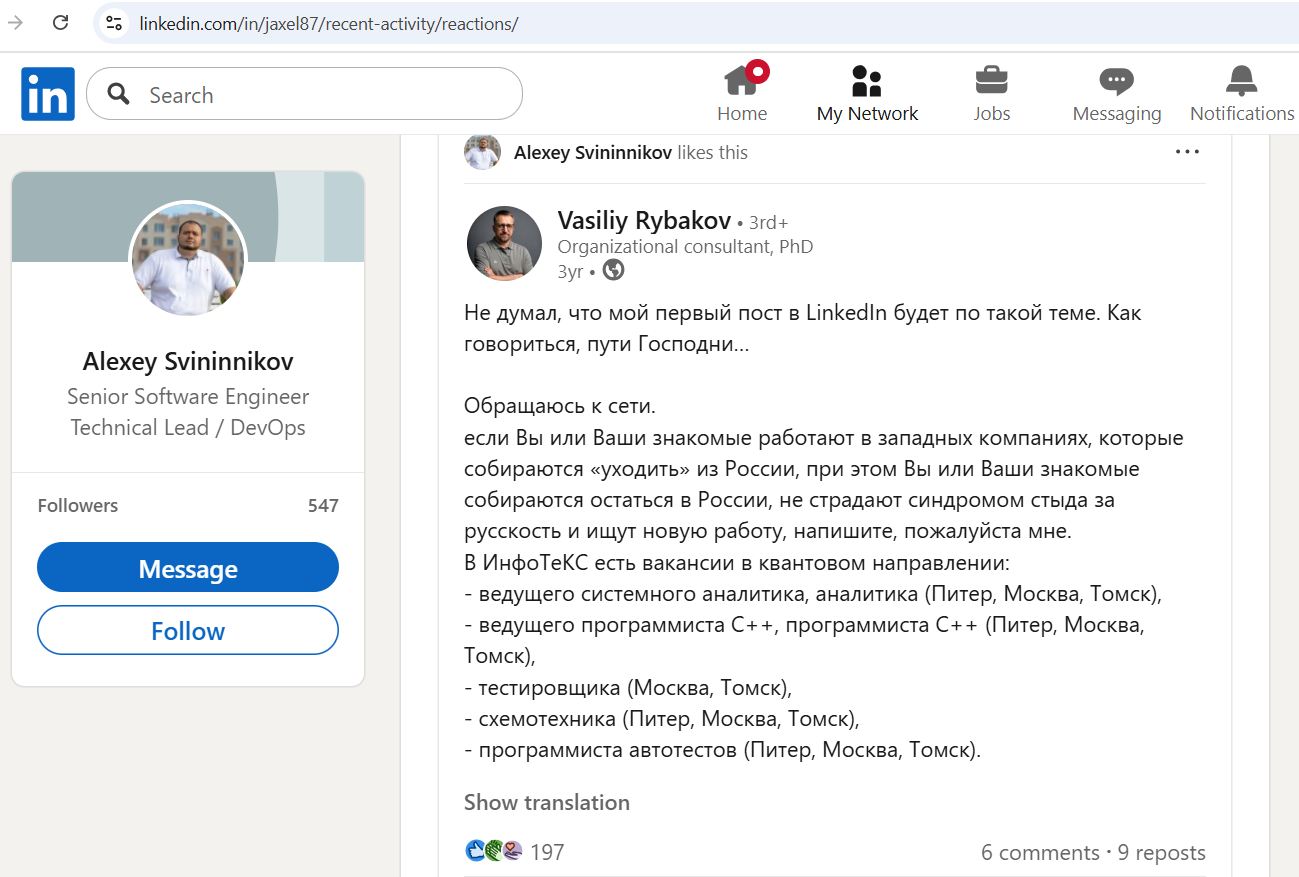Viewport: 1299px width, 877px height.
Task: Click 'Senior Software Engineer' headline text
Action: pyautogui.click(x=188, y=396)
